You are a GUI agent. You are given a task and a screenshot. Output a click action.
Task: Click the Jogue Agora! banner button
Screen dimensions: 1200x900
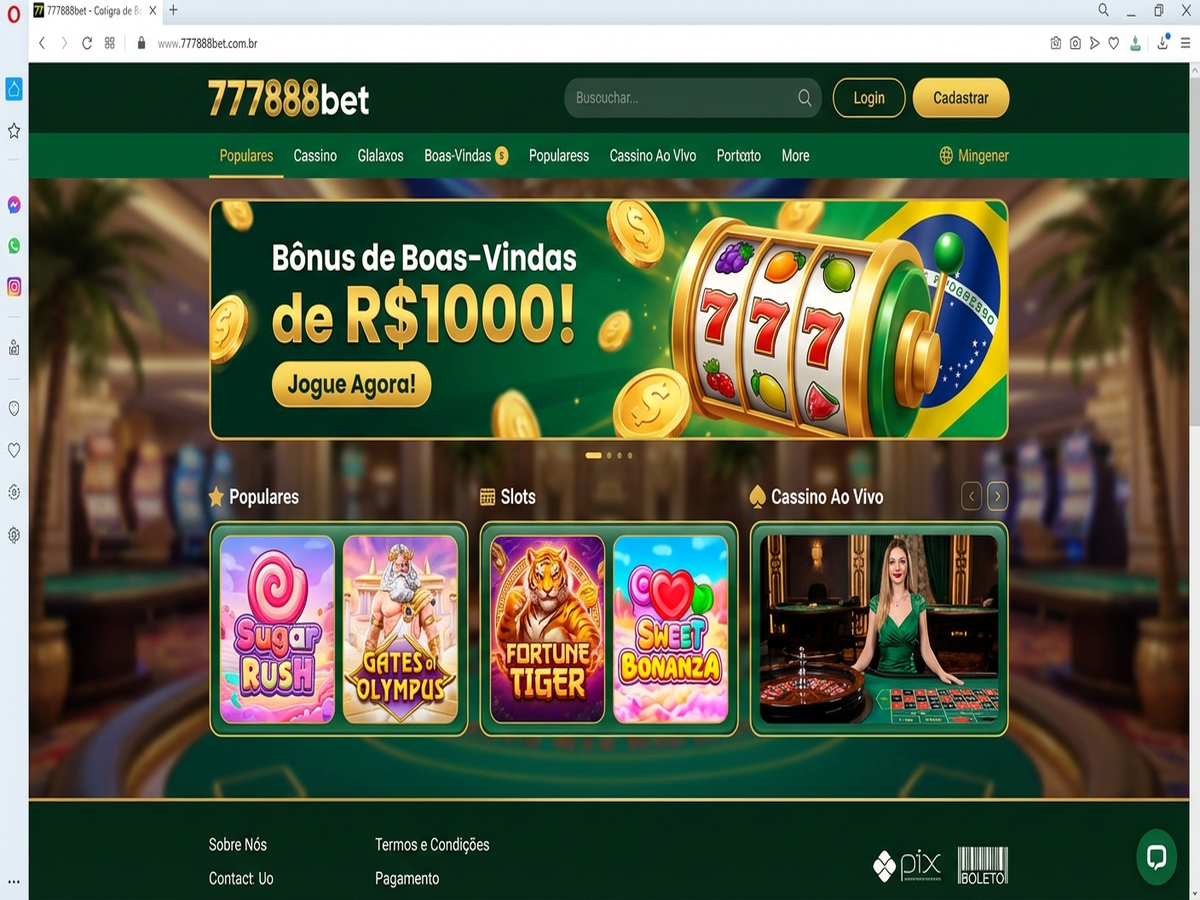point(351,384)
